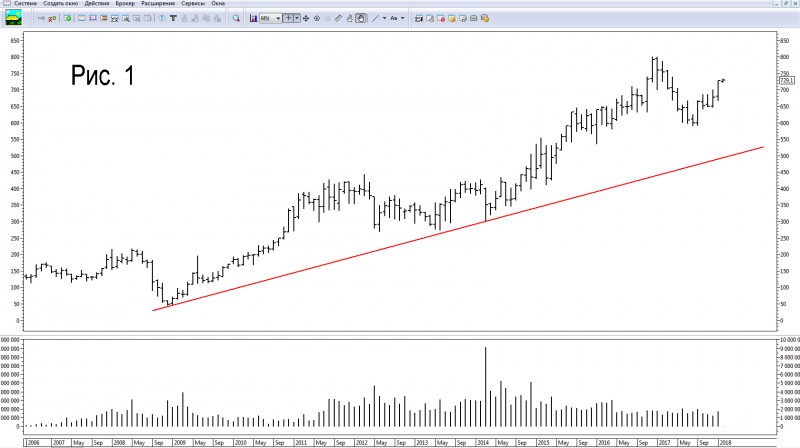800x448 pixels.
Task: Click the envelope mail icon
Action: [x=473, y=18]
